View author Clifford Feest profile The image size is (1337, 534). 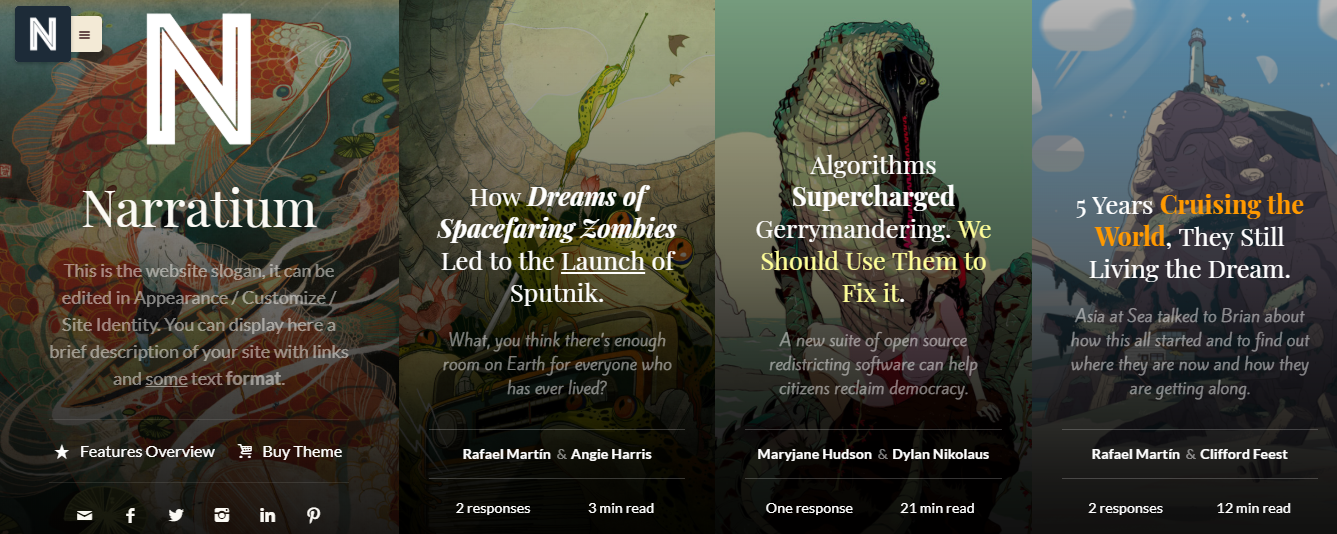[x=1244, y=454]
